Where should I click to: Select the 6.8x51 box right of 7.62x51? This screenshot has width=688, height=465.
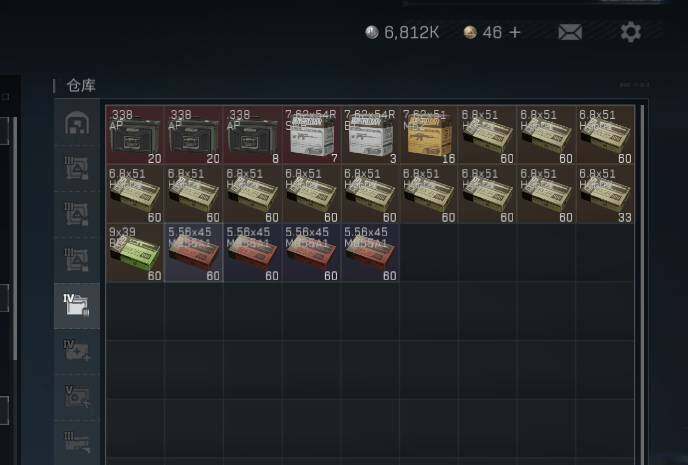[x=487, y=135]
